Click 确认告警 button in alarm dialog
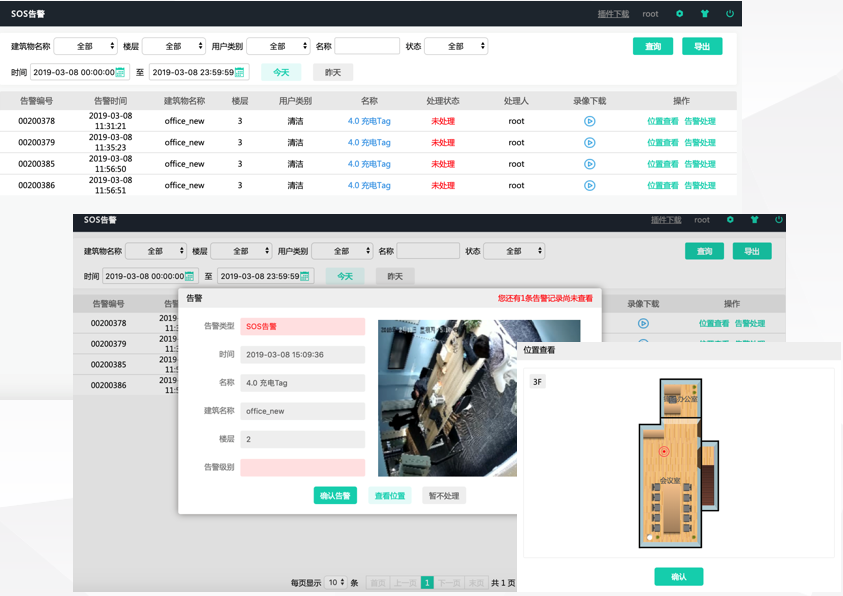Image resolution: width=843 pixels, height=596 pixels. point(335,496)
